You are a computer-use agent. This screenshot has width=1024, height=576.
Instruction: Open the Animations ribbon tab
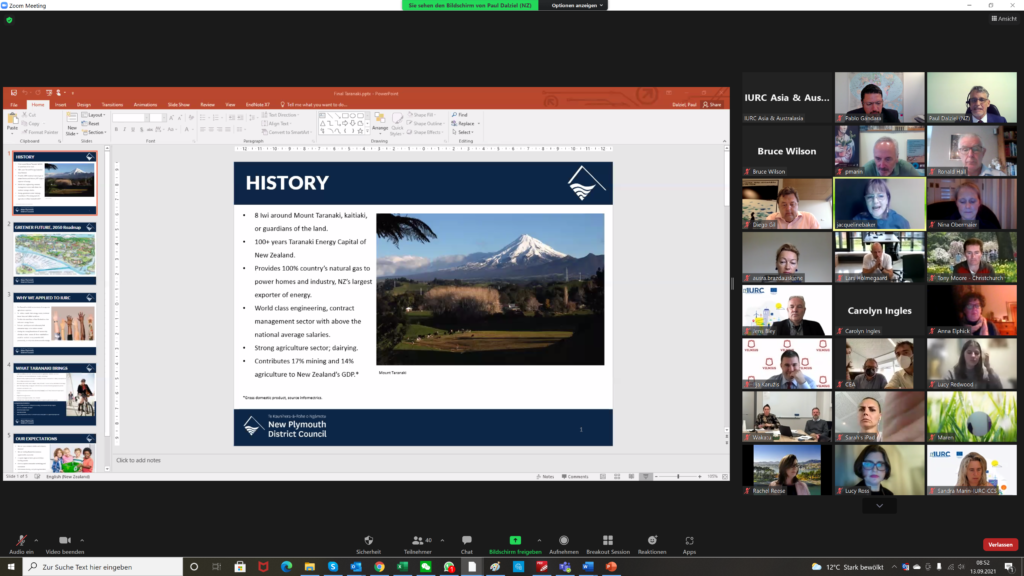pos(145,104)
